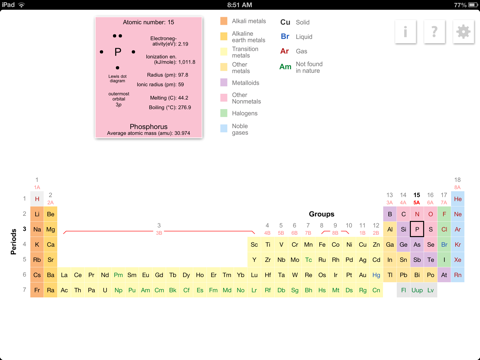The width and height of the screenshot is (480, 360).
Task: Select group 15 column header
Action: click(x=417, y=198)
